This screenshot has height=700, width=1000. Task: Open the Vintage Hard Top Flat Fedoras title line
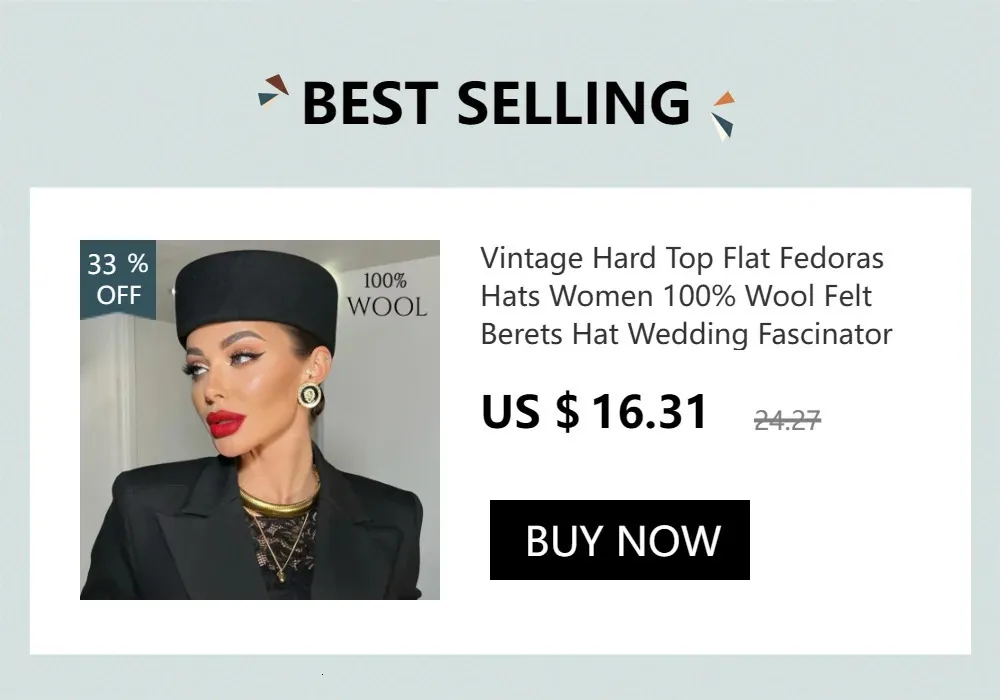682,258
